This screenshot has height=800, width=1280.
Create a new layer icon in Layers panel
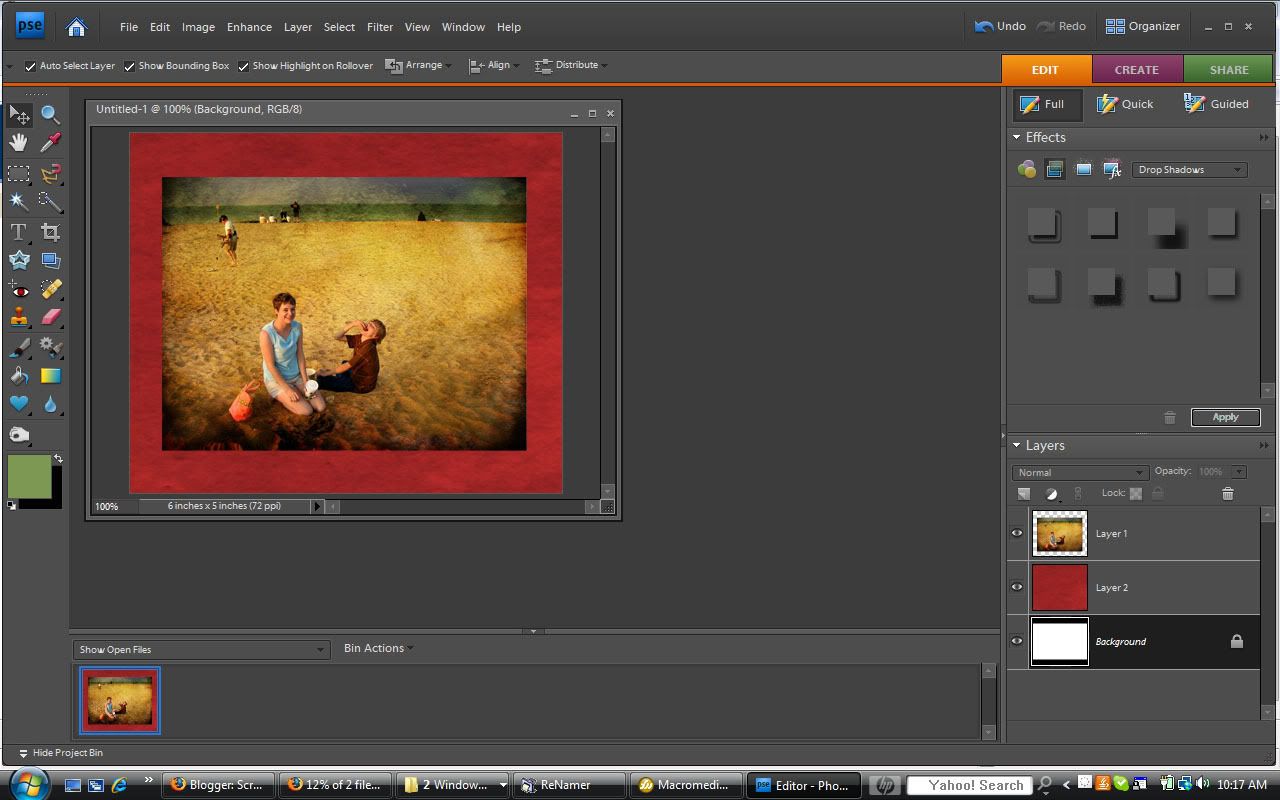click(x=1024, y=493)
